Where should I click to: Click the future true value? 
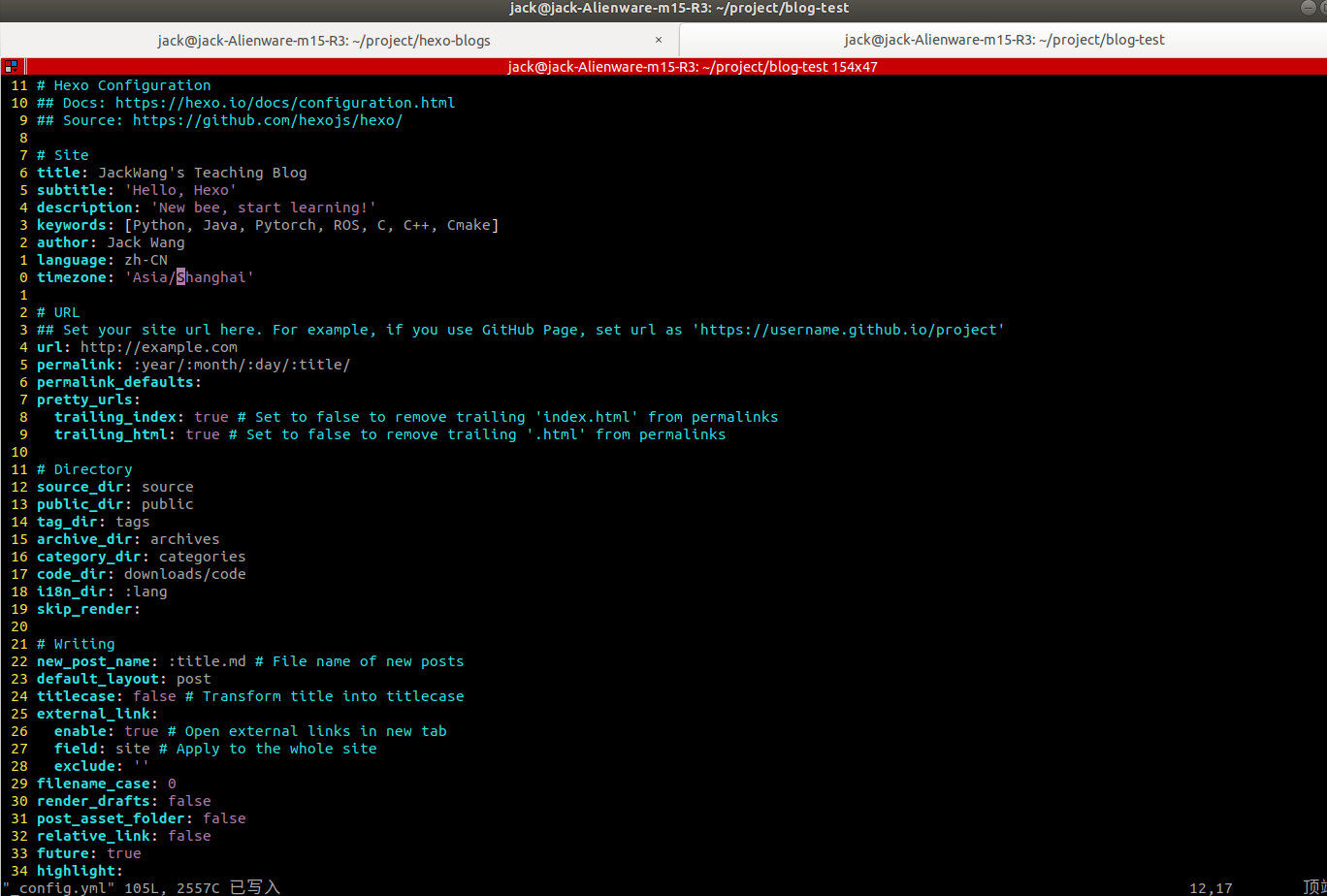point(124,853)
